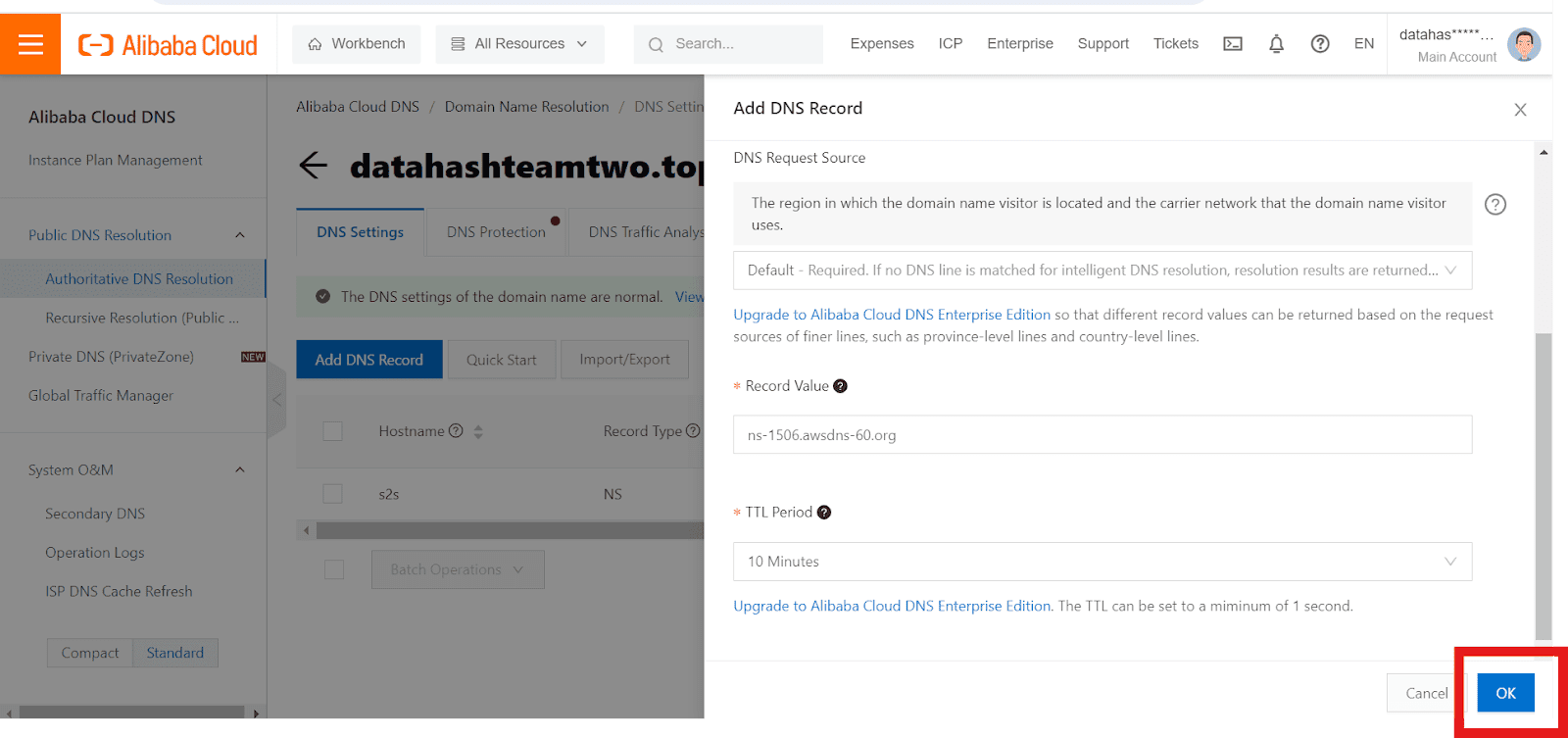Screen dimensions: 1568x738
Task: Switch to Standard view
Action: 175,653
